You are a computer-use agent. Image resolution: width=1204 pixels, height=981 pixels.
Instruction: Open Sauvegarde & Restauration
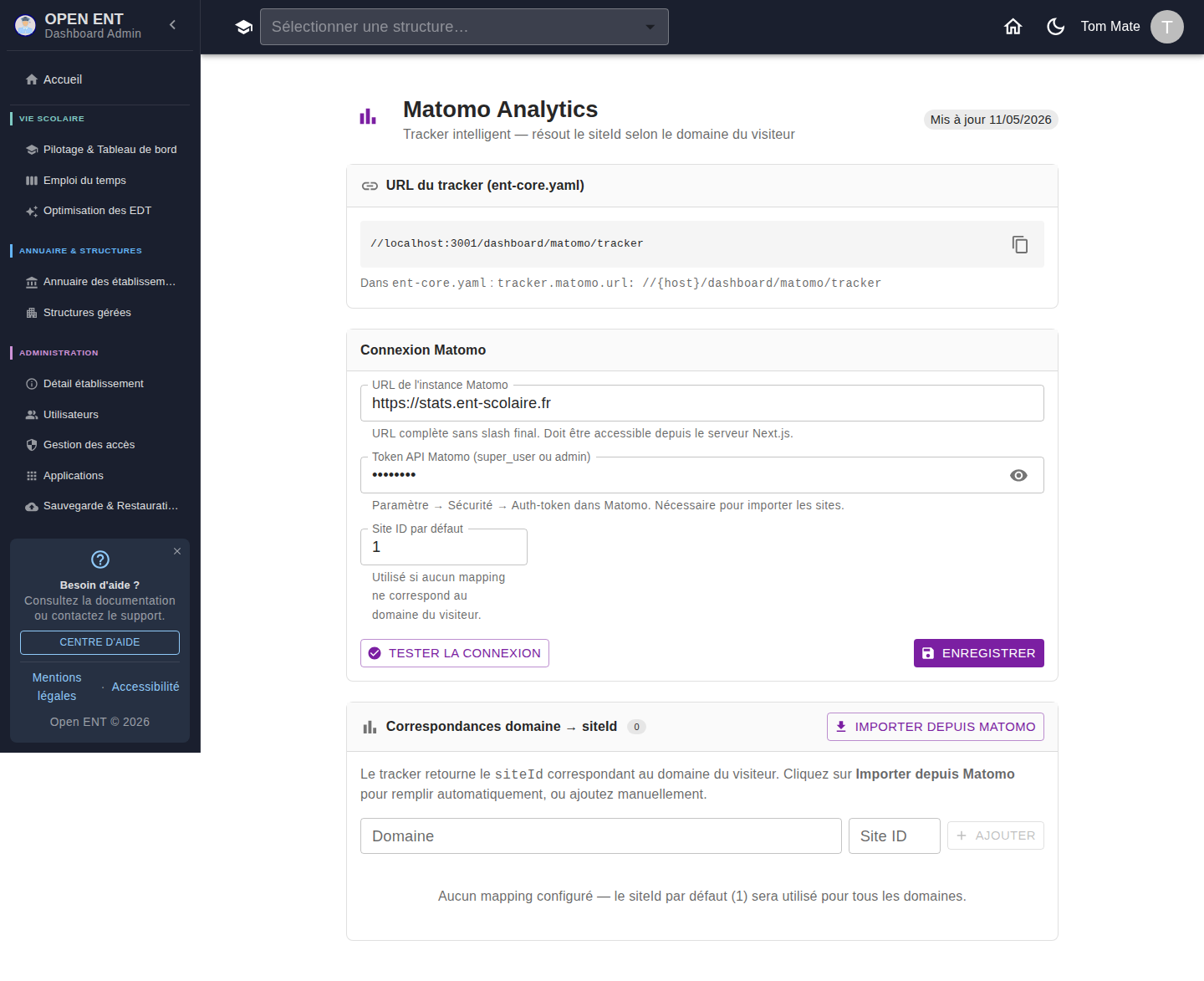point(100,506)
